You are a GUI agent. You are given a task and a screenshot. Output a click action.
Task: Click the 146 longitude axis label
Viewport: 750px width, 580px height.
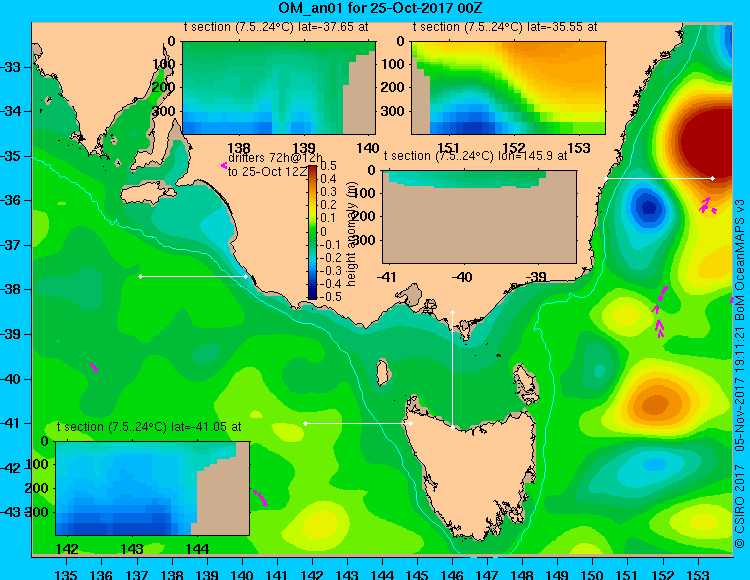452,575
